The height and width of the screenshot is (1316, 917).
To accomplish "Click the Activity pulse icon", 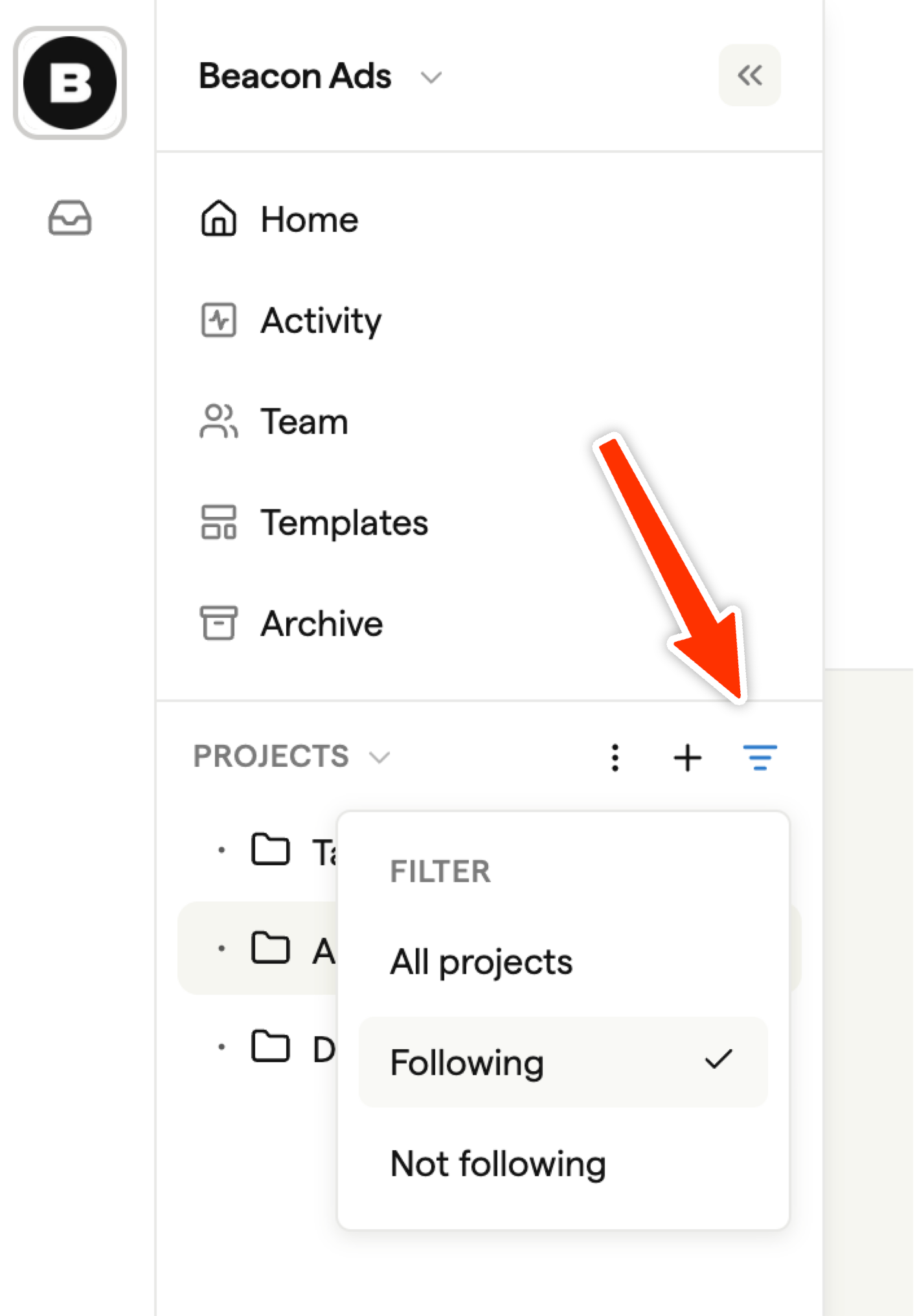I will 218,320.
